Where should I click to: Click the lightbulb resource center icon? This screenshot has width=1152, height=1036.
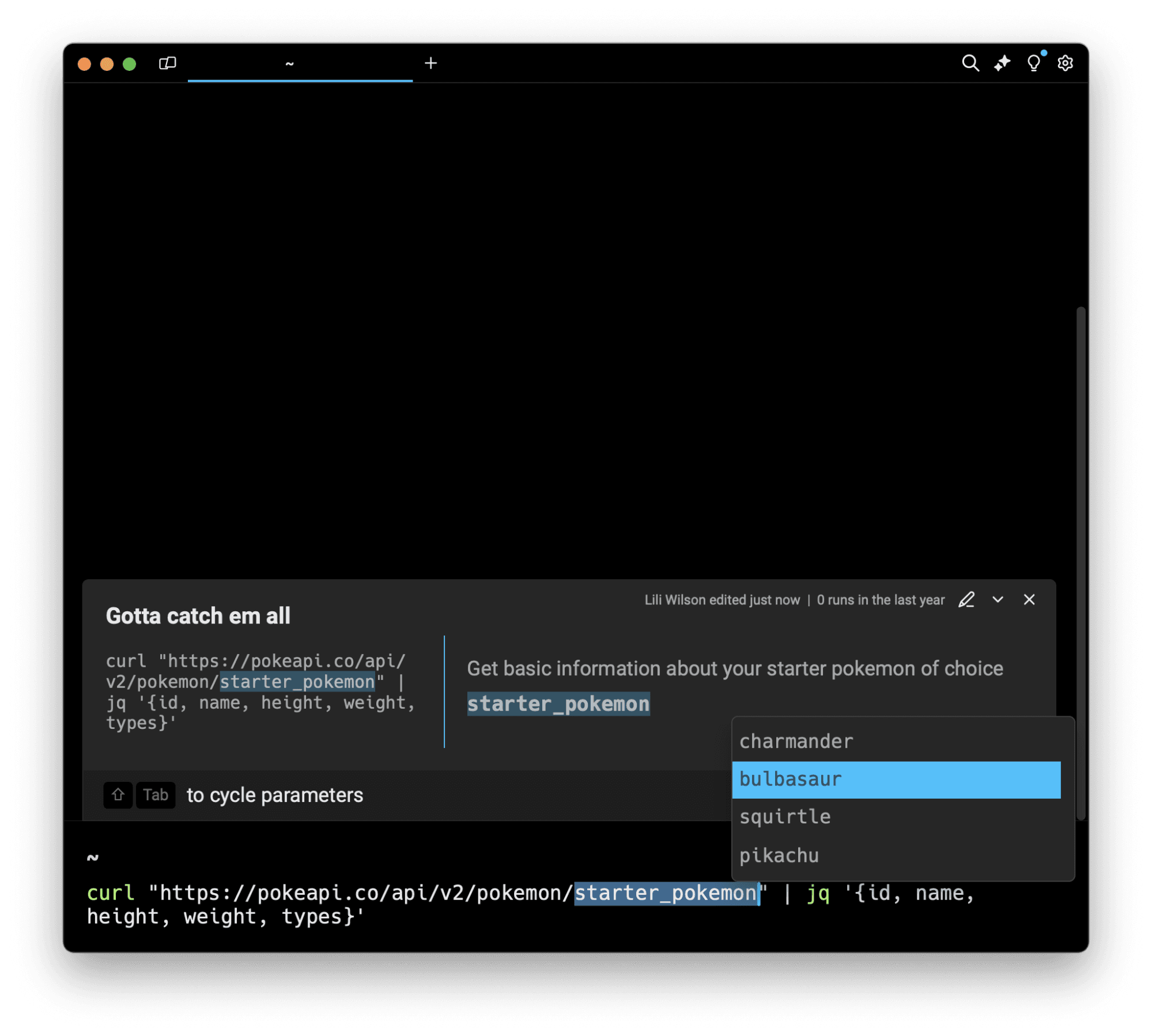[1033, 63]
